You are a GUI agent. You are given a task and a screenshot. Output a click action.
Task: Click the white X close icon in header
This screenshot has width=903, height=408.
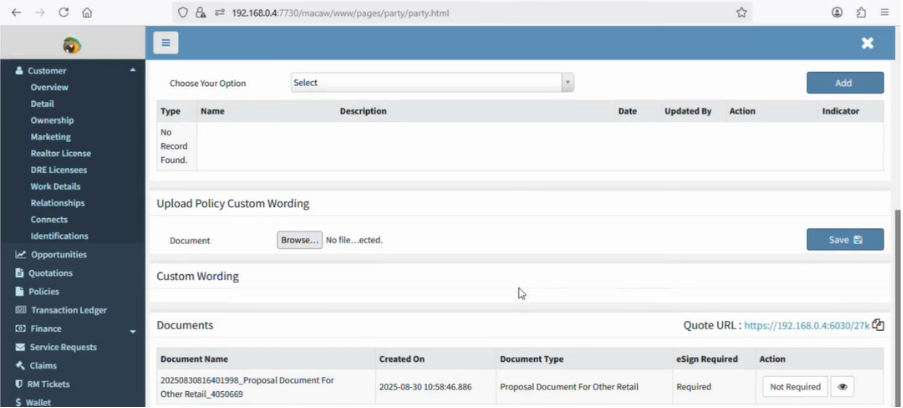(x=867, y=43)
